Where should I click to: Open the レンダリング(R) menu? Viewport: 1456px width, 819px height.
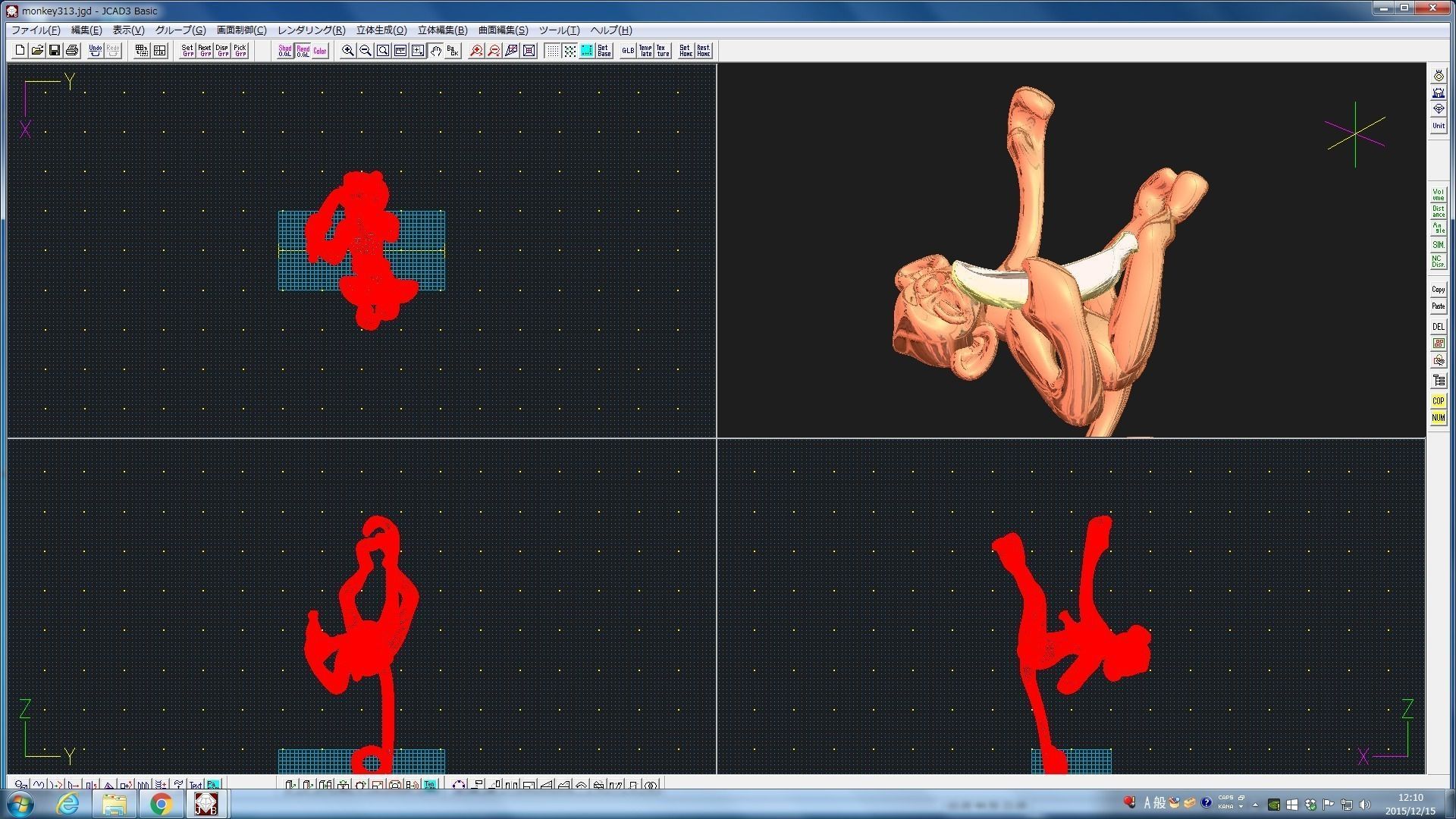click(x=311, y=30)
